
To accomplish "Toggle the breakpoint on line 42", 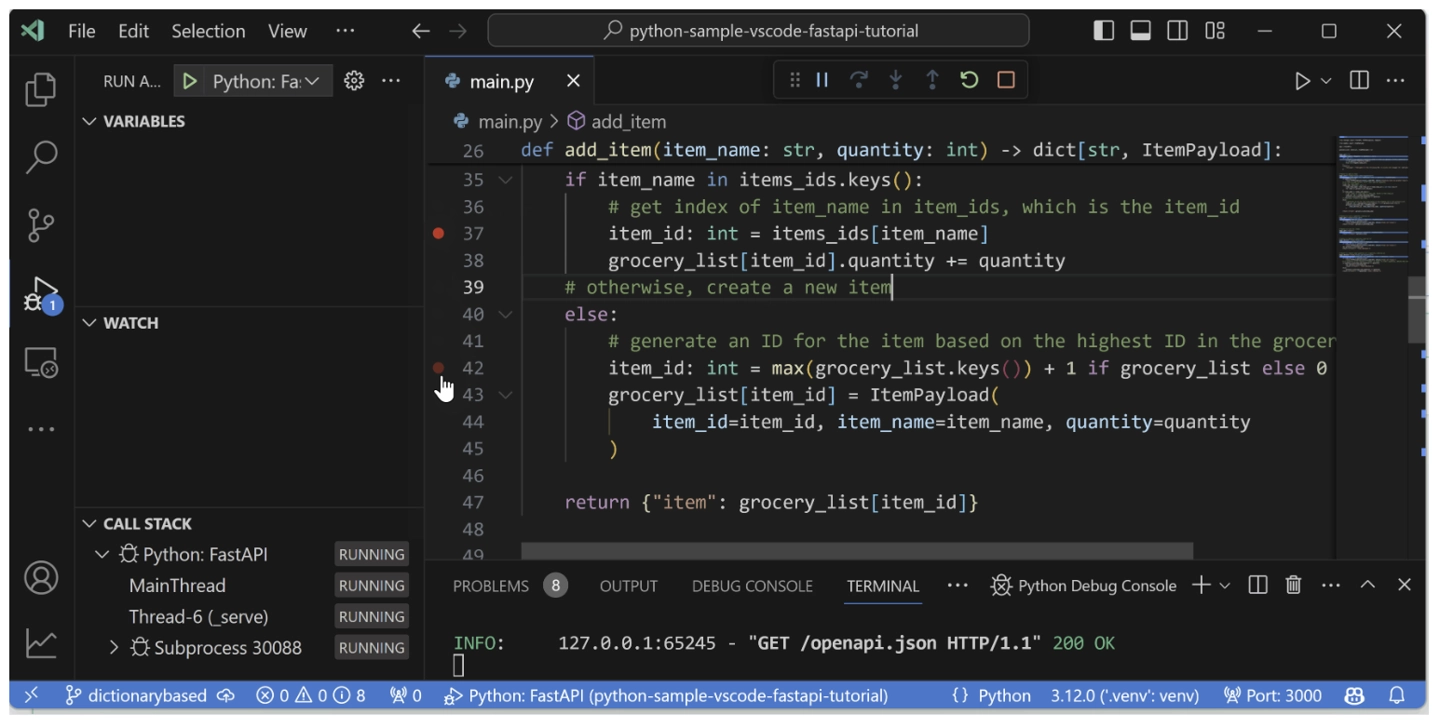I will pyautogui.click(x=438, y=368).
